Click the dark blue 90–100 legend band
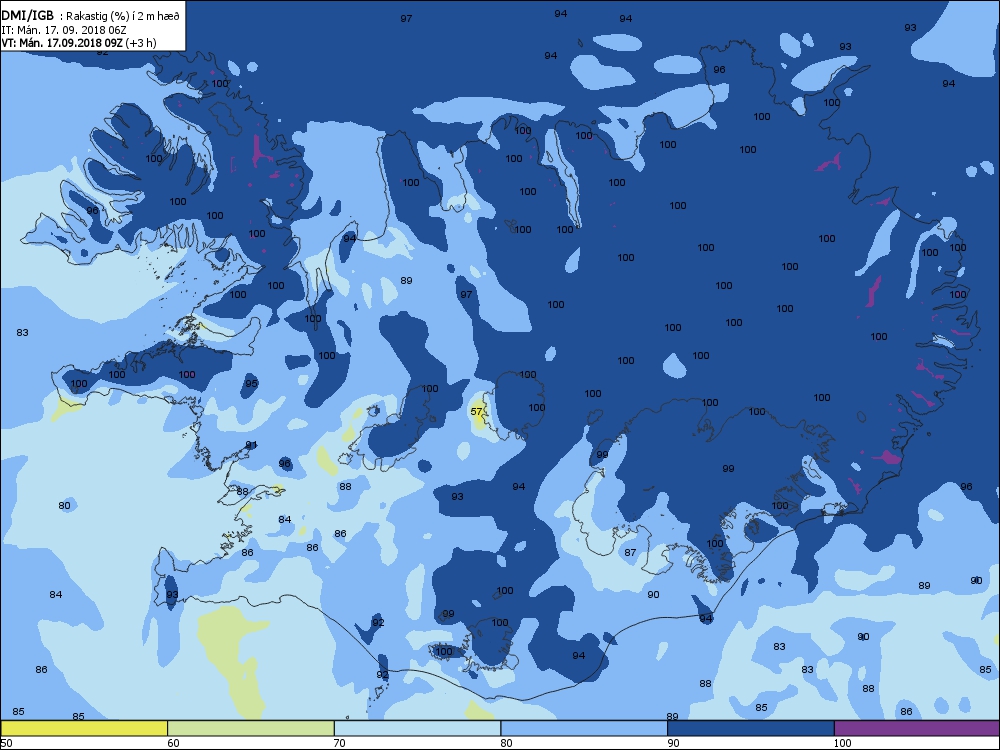The height and width of the screenshot is (750, 1000). click(x=751, y=728)
